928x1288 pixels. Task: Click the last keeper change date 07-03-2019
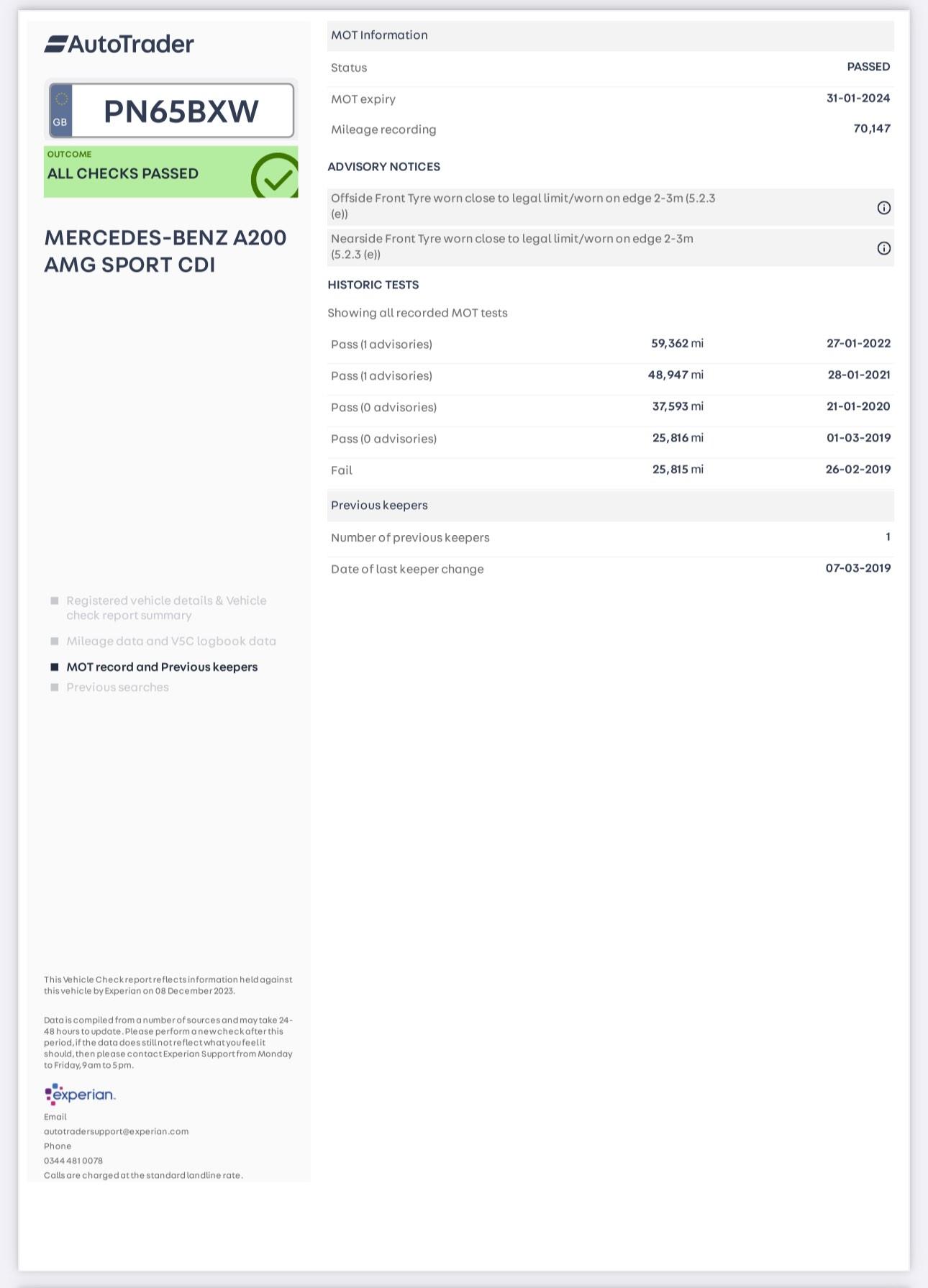coord(858,568)
